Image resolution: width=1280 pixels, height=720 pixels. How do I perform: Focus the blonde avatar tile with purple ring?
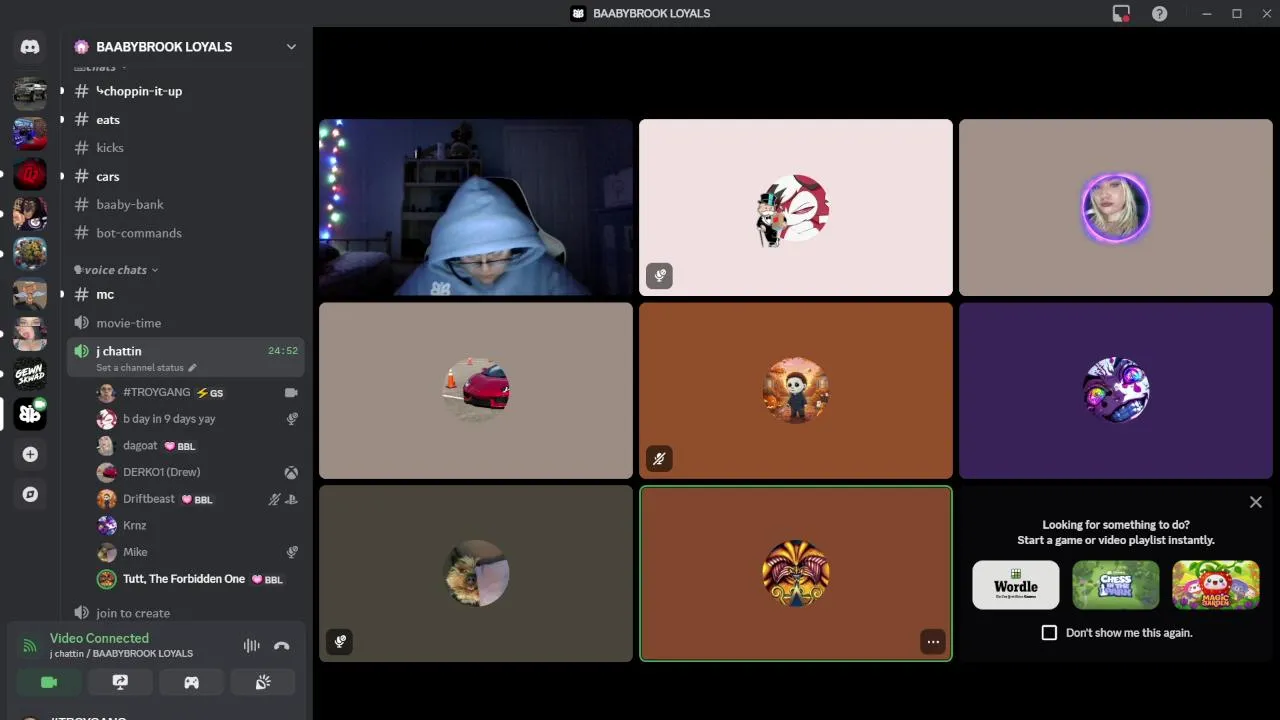click(1116, 208)
